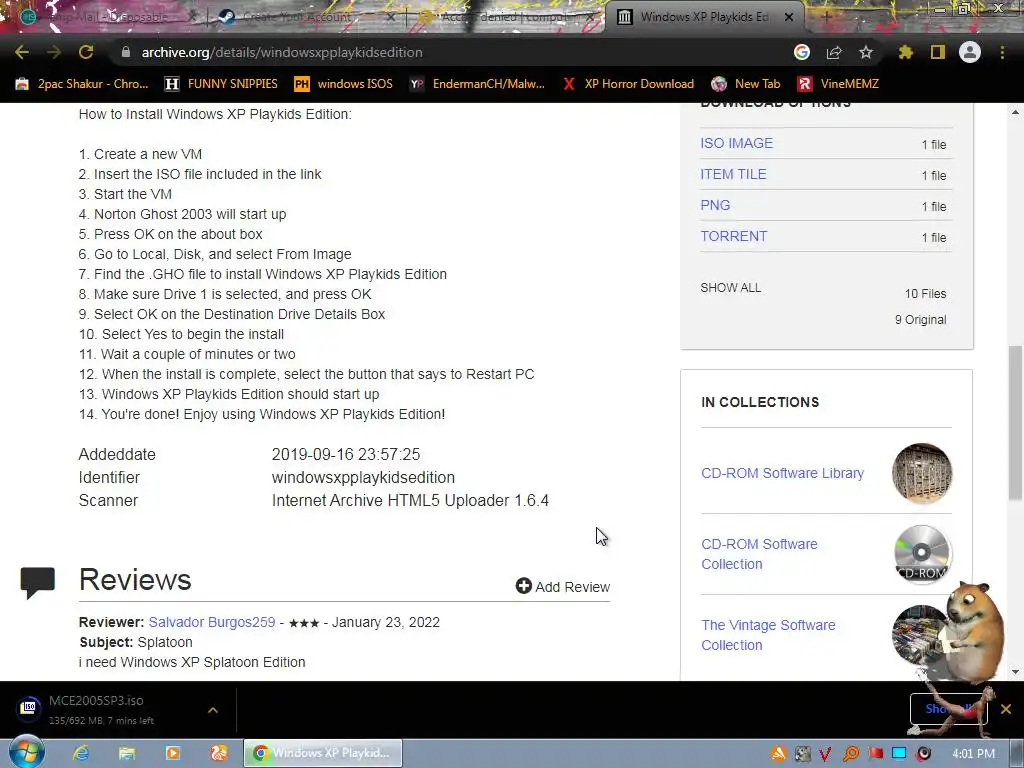The height and width of the screenshot is (768, 1024).
Task: Close the downloads bar
Action: (1006, 709)
